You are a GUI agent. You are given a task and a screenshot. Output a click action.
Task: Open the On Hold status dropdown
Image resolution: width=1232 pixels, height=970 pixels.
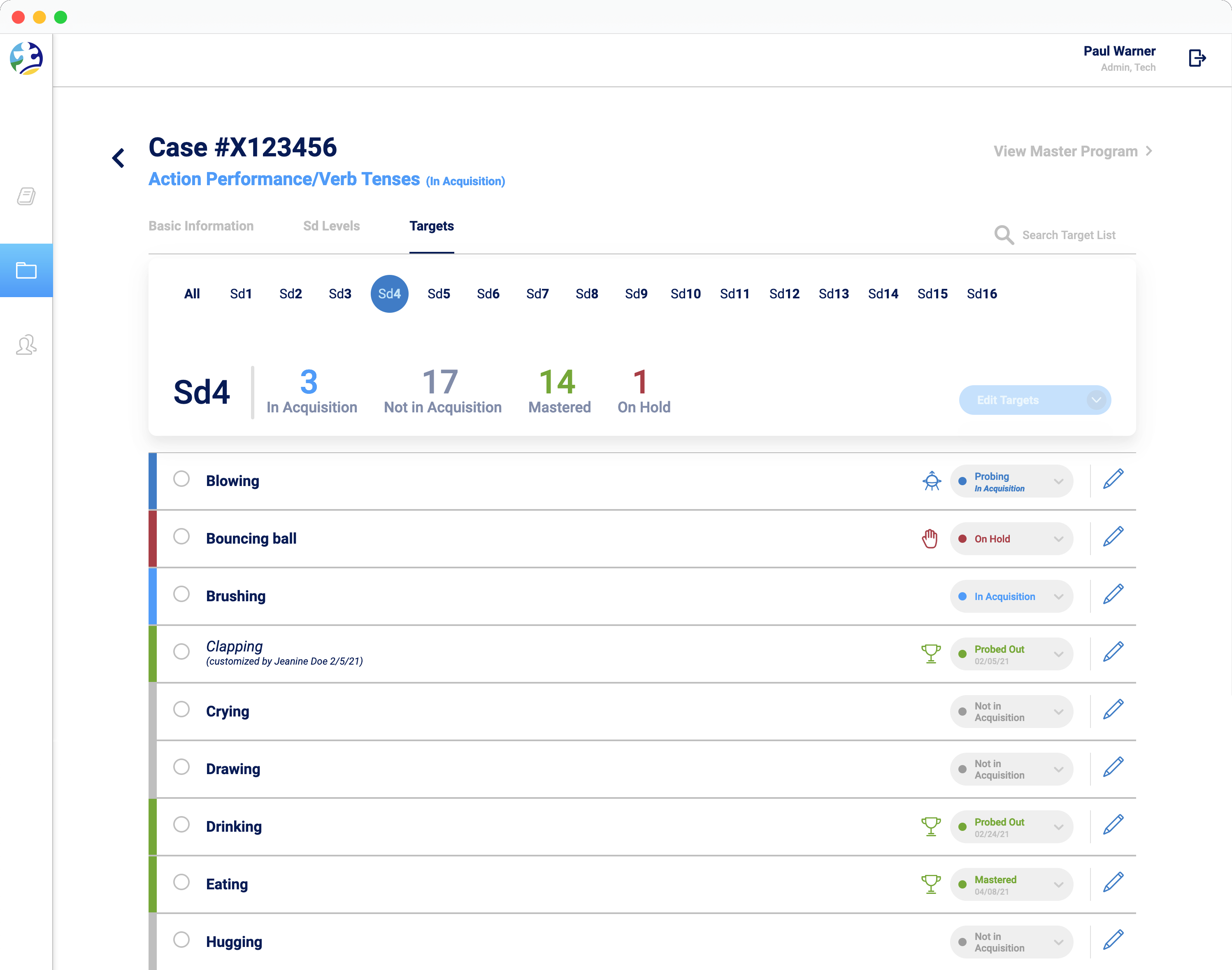coord(1011,539)
